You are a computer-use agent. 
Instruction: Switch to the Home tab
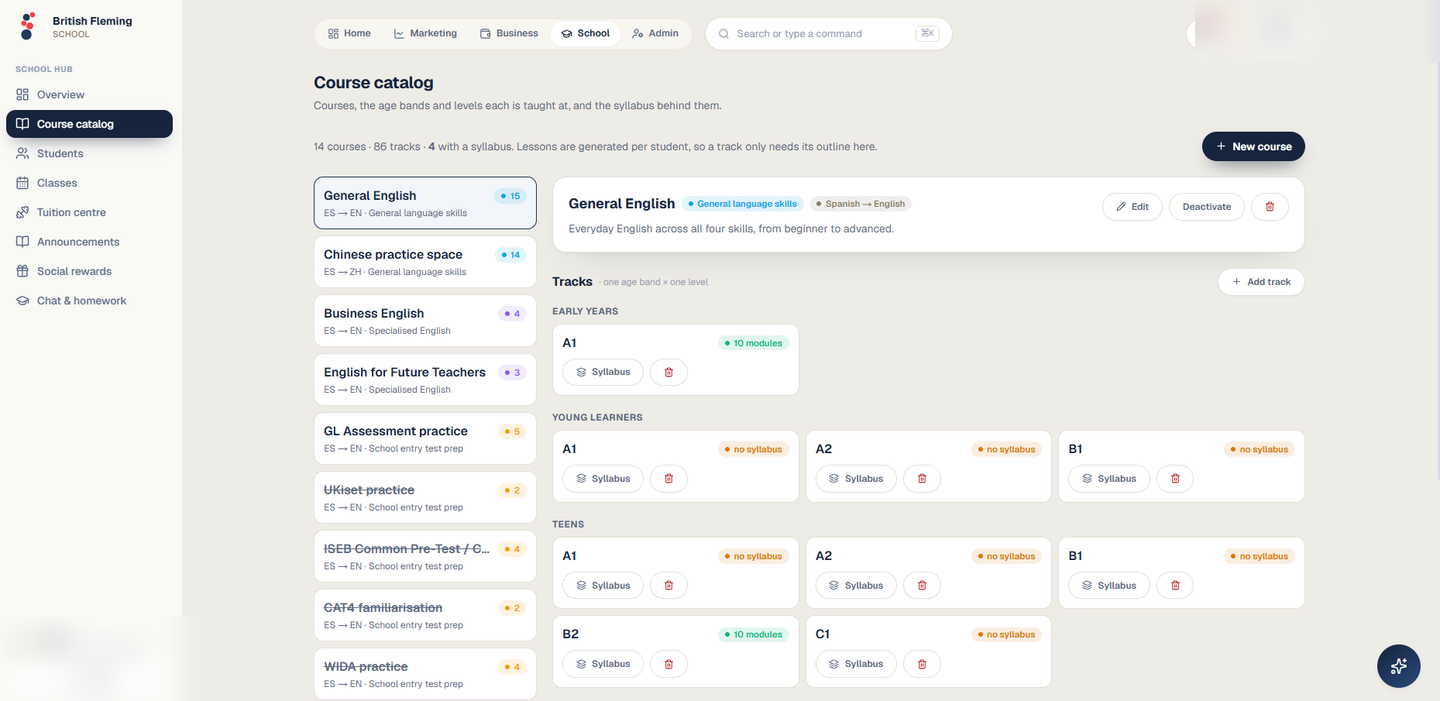(349, 33)
